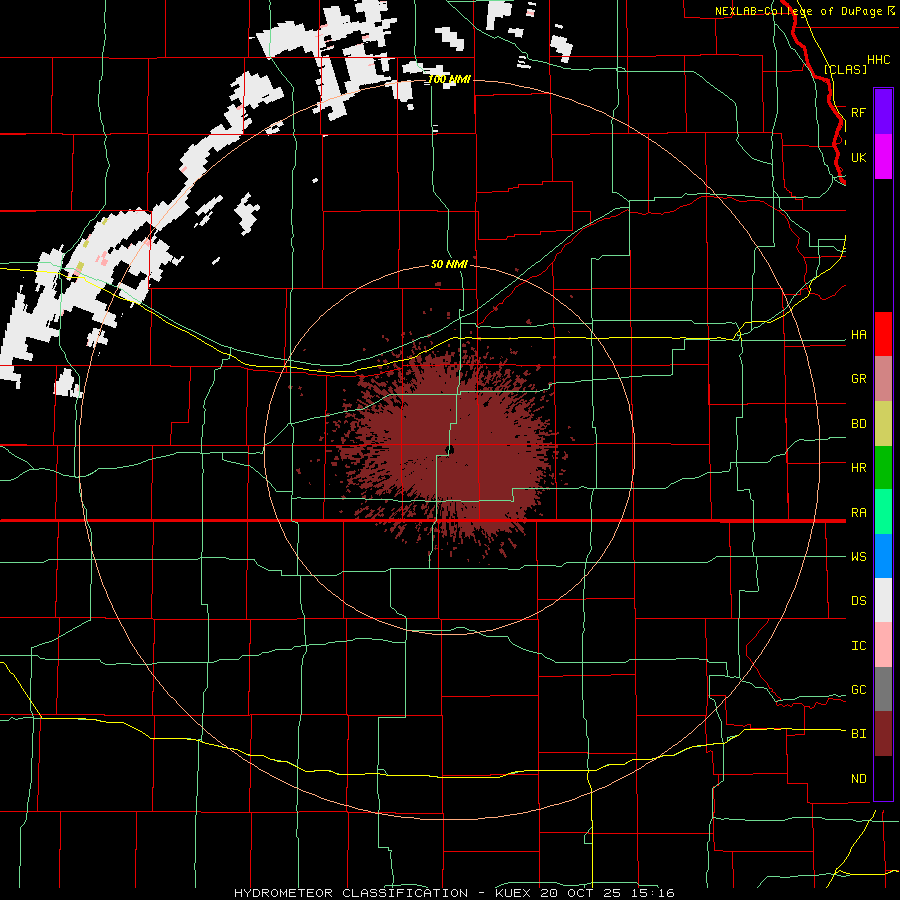900x900 pixels.
Task: Click the HA red legend swatch
Action: 883,334
